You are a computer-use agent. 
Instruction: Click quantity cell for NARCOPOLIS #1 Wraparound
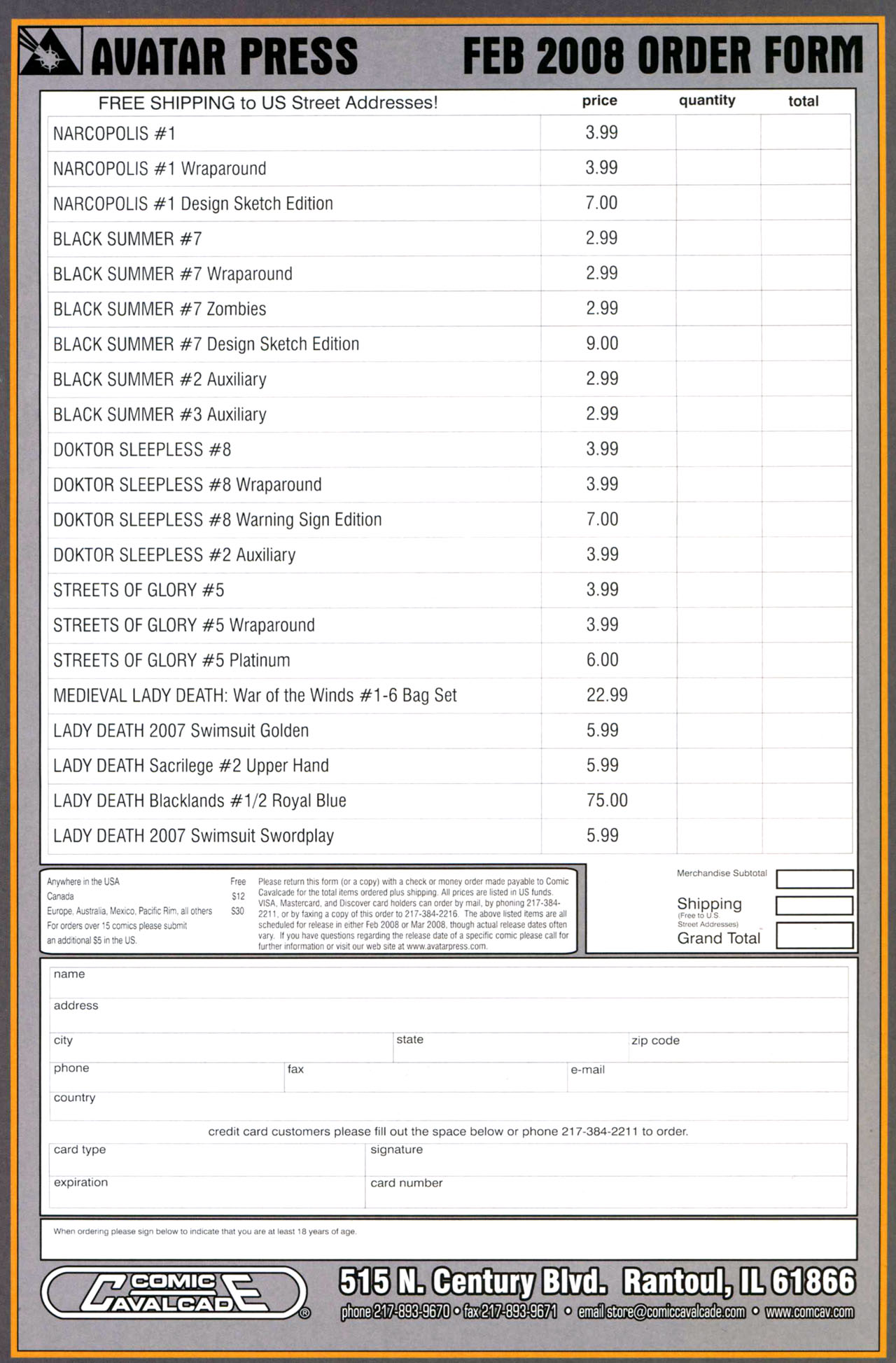point(718,168)
